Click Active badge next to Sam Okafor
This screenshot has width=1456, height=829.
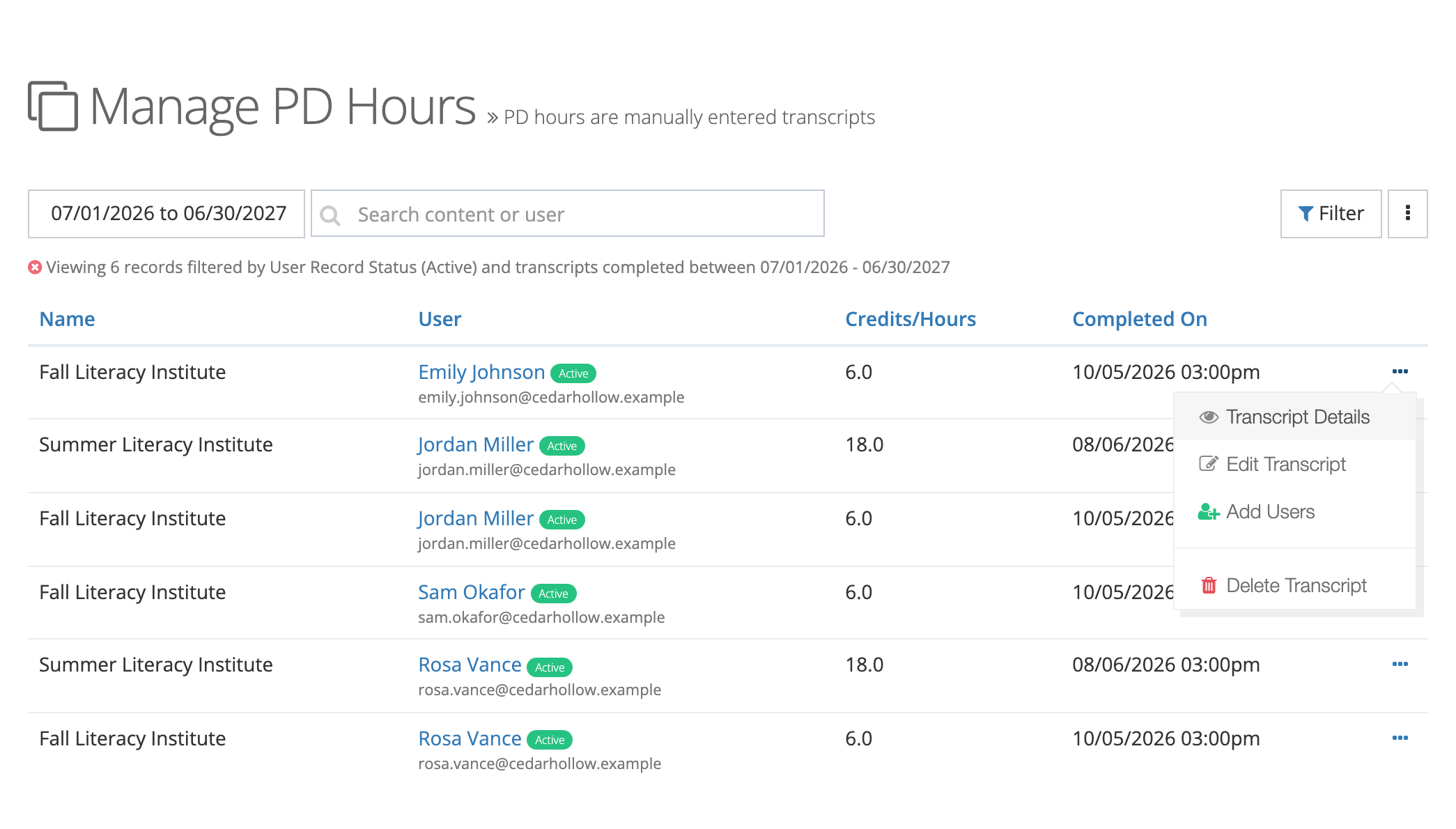click(x=553, y=594)
